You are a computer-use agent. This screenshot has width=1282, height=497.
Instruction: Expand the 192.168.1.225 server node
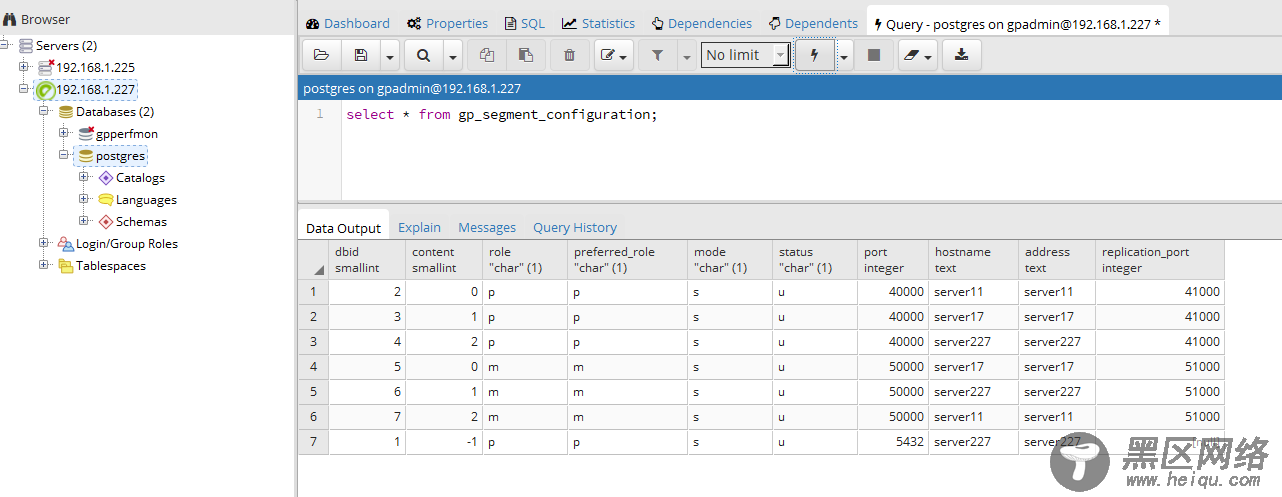click(x=24, y=66)
